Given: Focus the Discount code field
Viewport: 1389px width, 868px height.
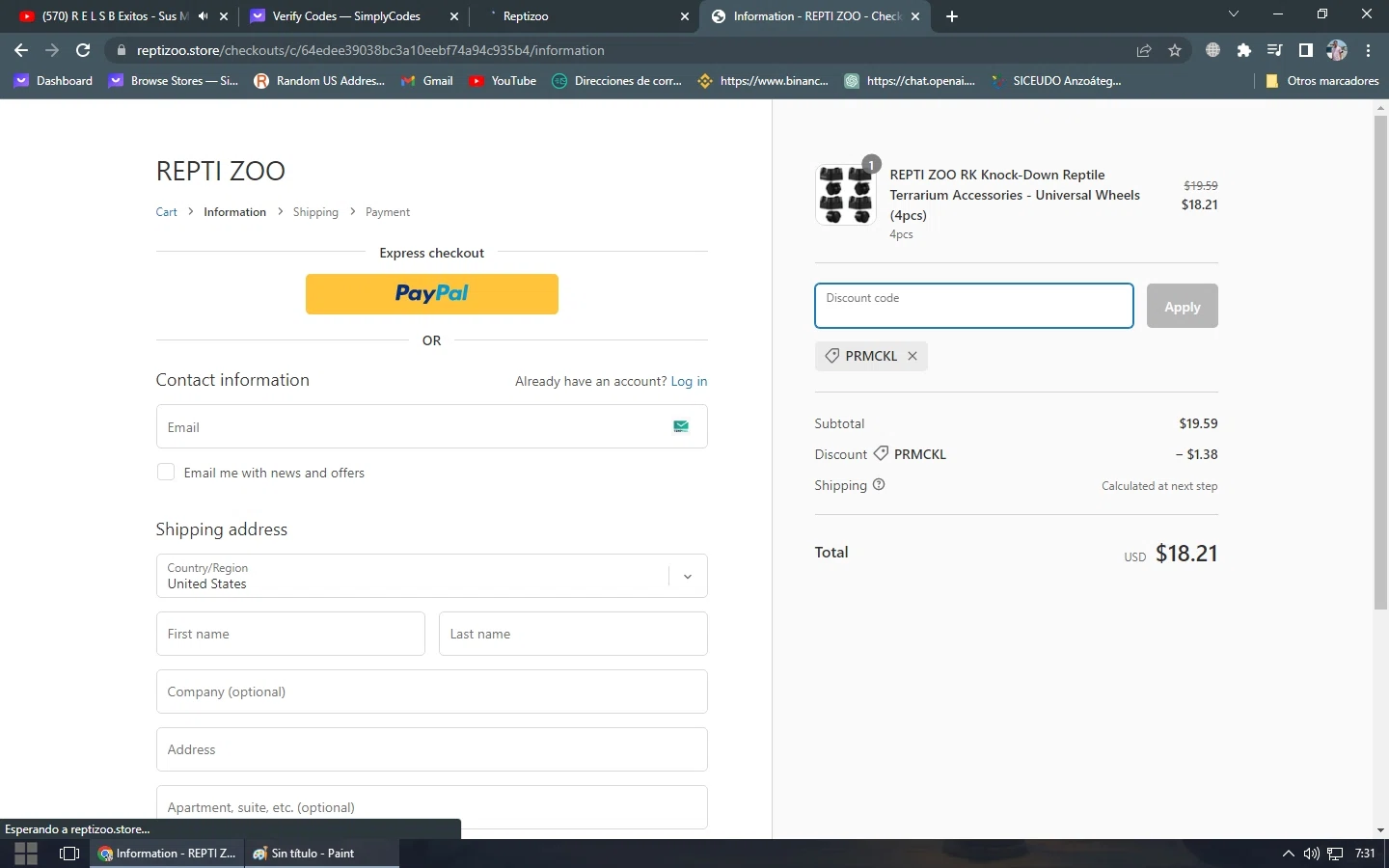Looking at the screenshot, I should [x=974, y=306].
